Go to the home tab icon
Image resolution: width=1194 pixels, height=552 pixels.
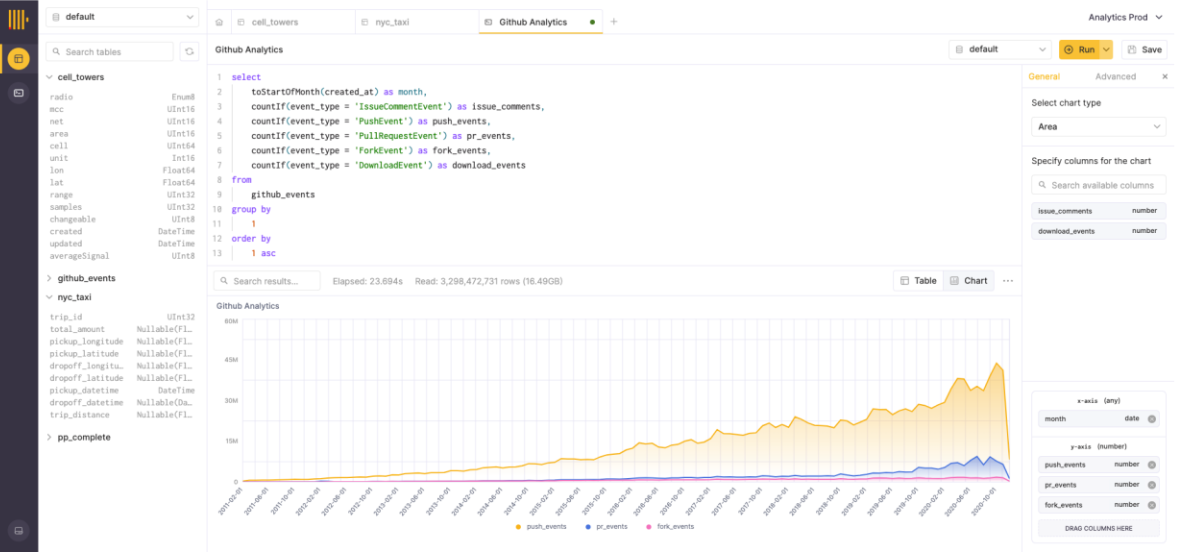219,21
